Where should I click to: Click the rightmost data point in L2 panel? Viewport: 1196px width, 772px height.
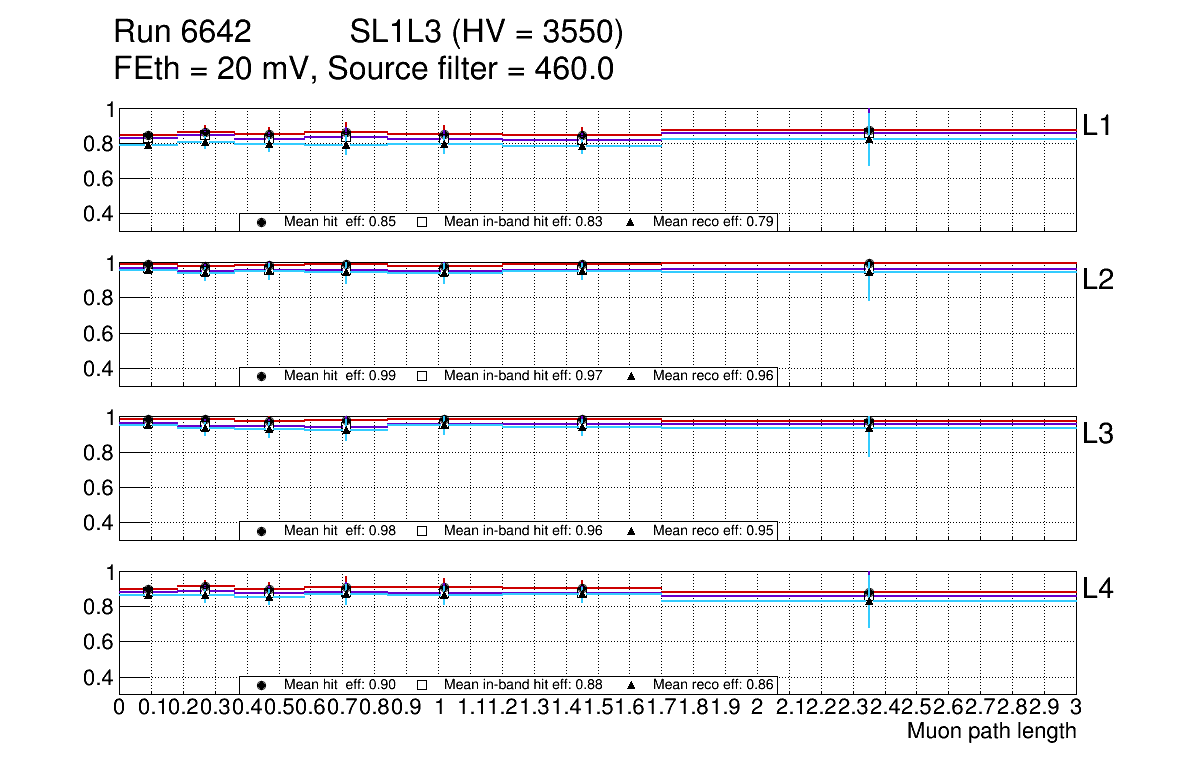(869, 267)
